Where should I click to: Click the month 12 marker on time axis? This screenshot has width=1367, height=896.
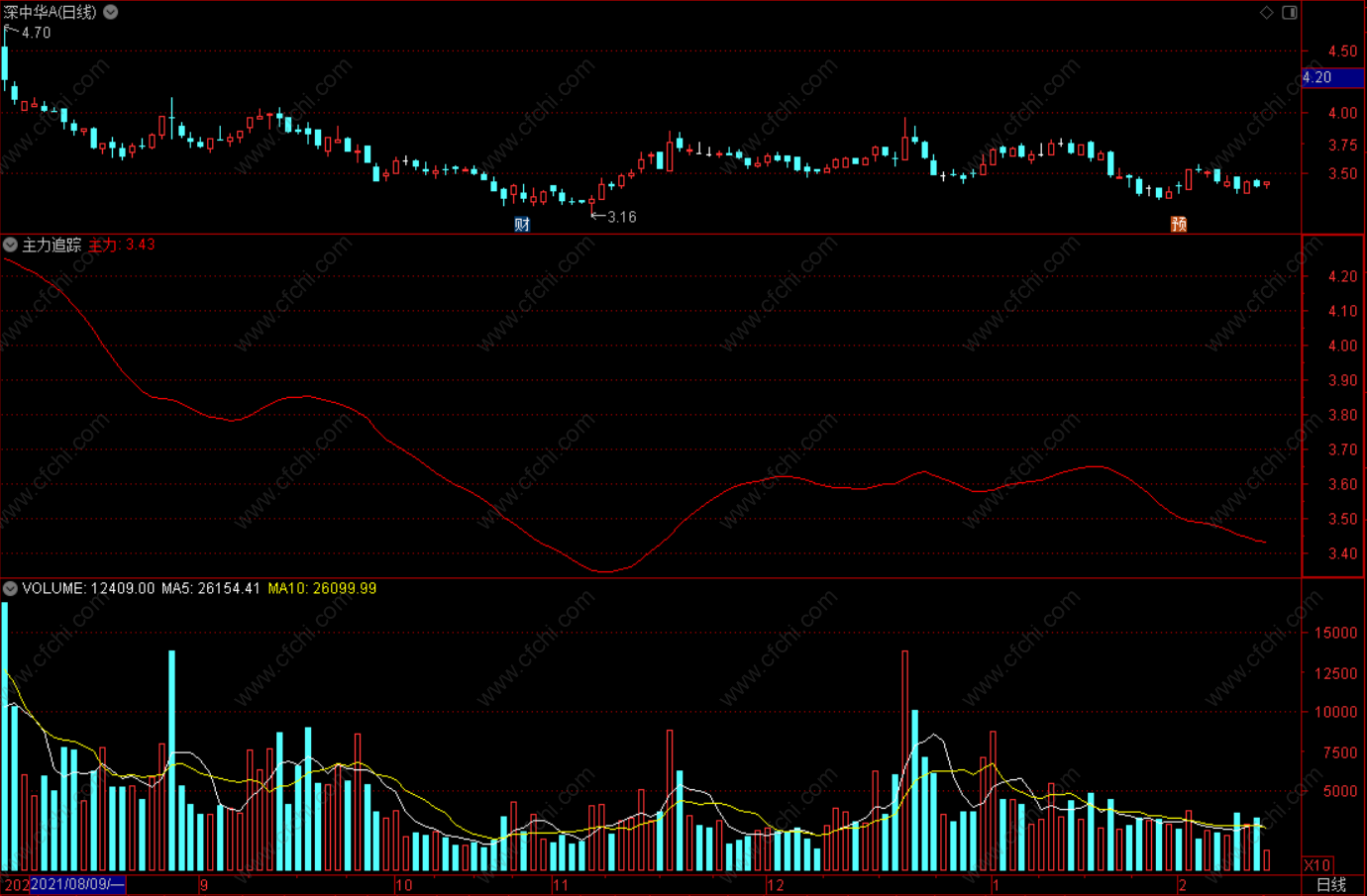(x=776, y=885)
